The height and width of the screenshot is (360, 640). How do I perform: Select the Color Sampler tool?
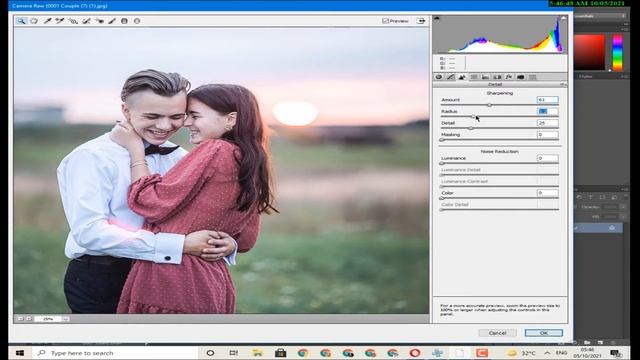pyautogui.click(x=60, y=21)
